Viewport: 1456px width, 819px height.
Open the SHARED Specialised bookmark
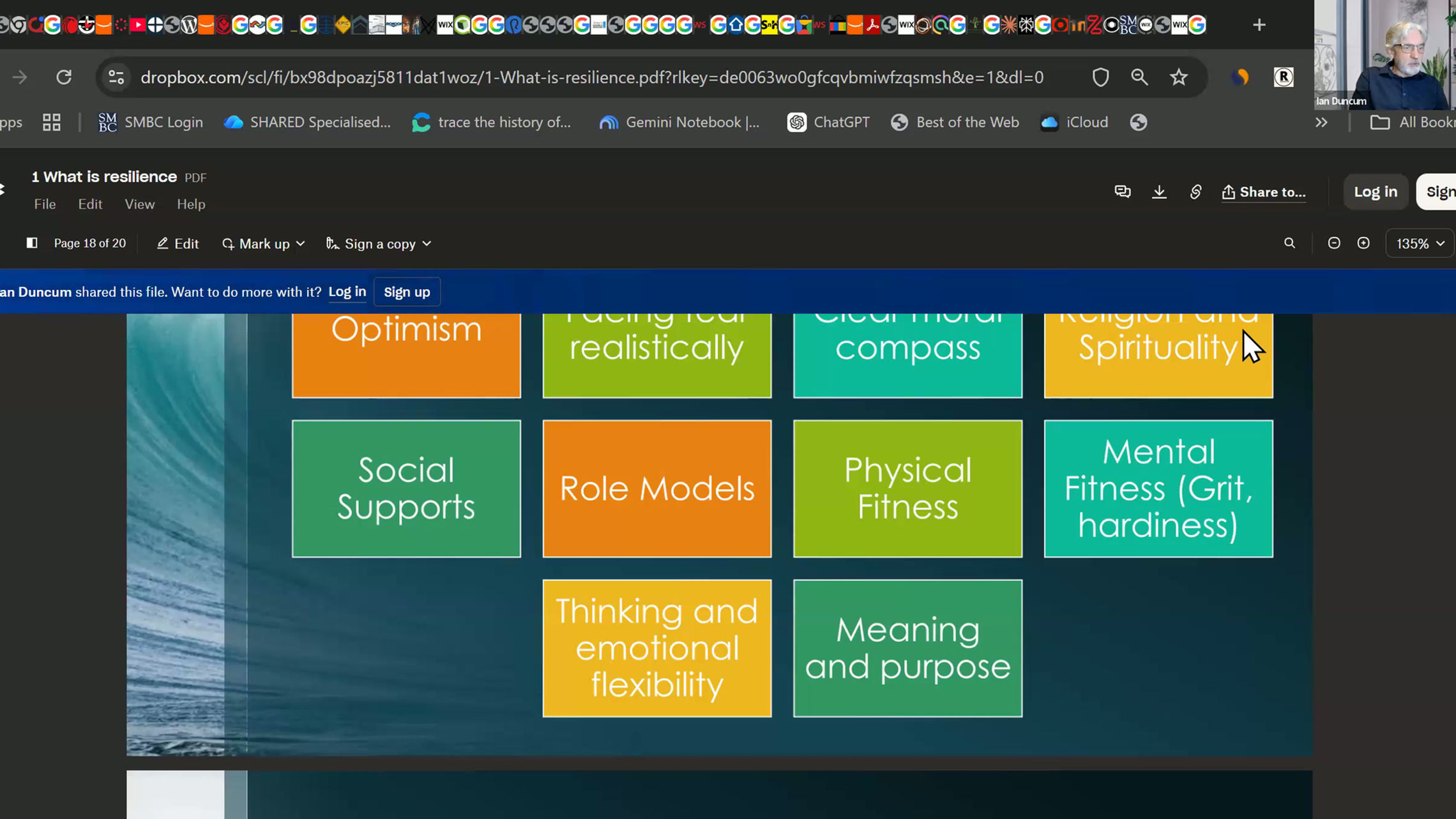[x=307, y=122]
